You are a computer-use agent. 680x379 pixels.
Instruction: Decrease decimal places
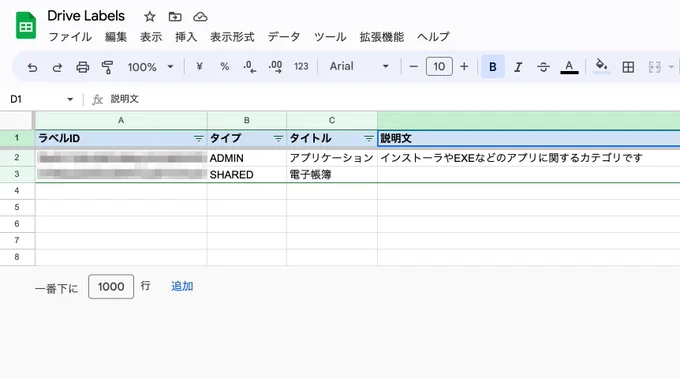pos(249,66)
